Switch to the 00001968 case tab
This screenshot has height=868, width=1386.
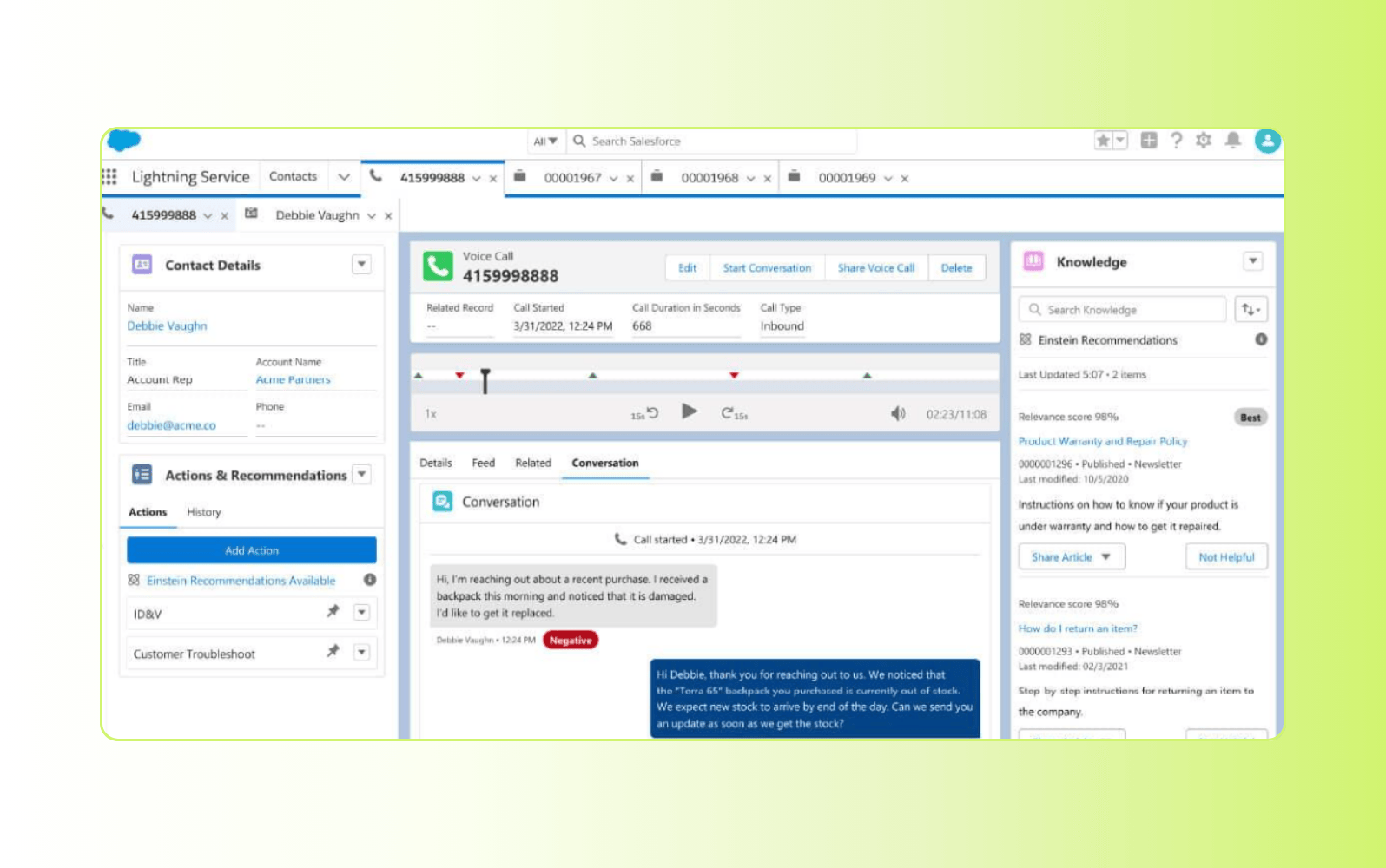tap(709, 178)
